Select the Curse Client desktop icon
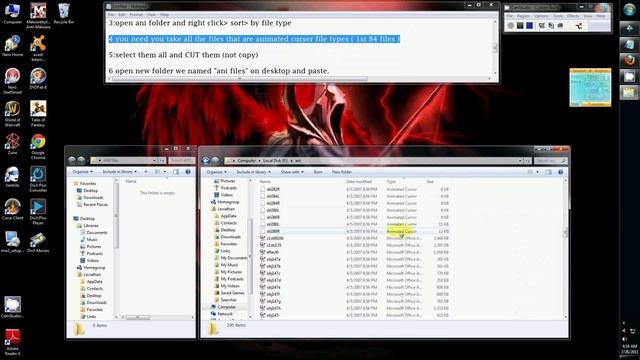 12,210
